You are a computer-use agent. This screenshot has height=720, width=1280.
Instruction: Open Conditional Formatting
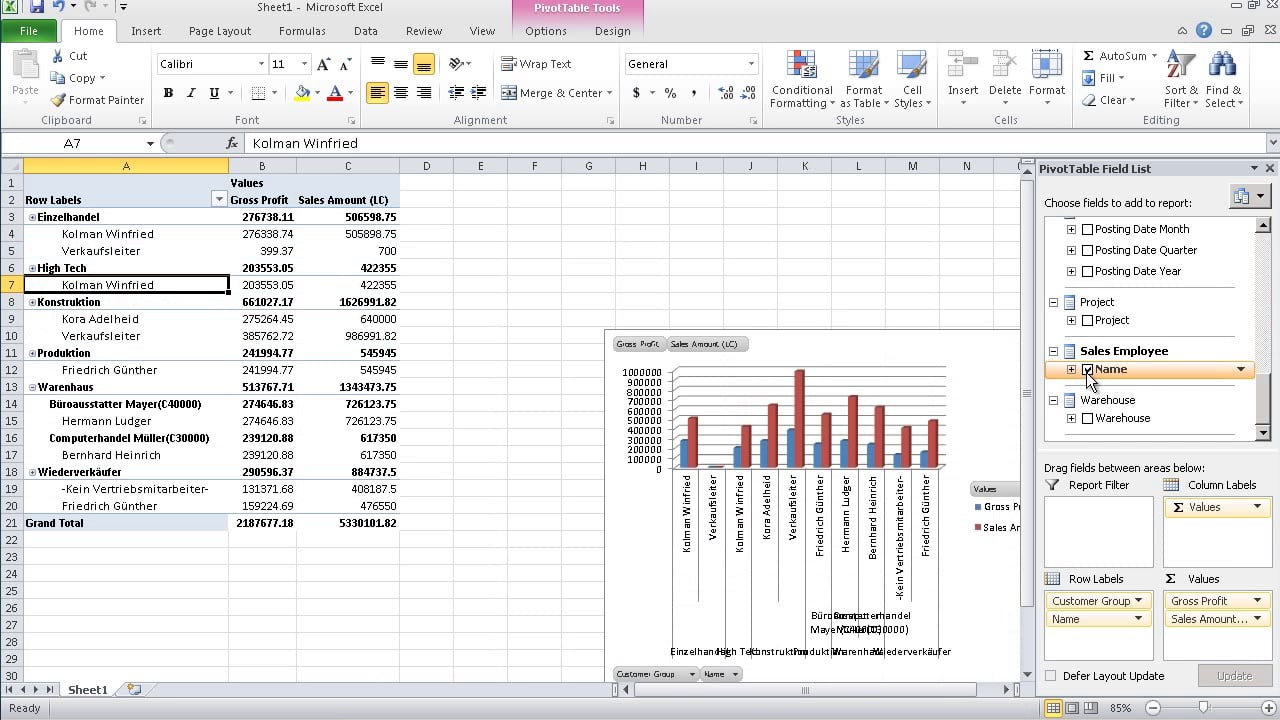801,80
